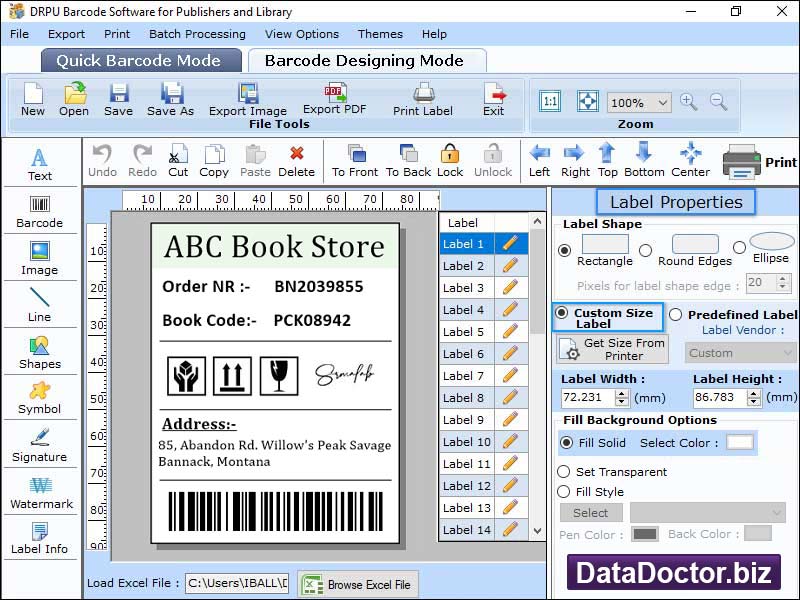800x600 pixels.
Task: Select the Watermark tool
Action: pos(41,493)
